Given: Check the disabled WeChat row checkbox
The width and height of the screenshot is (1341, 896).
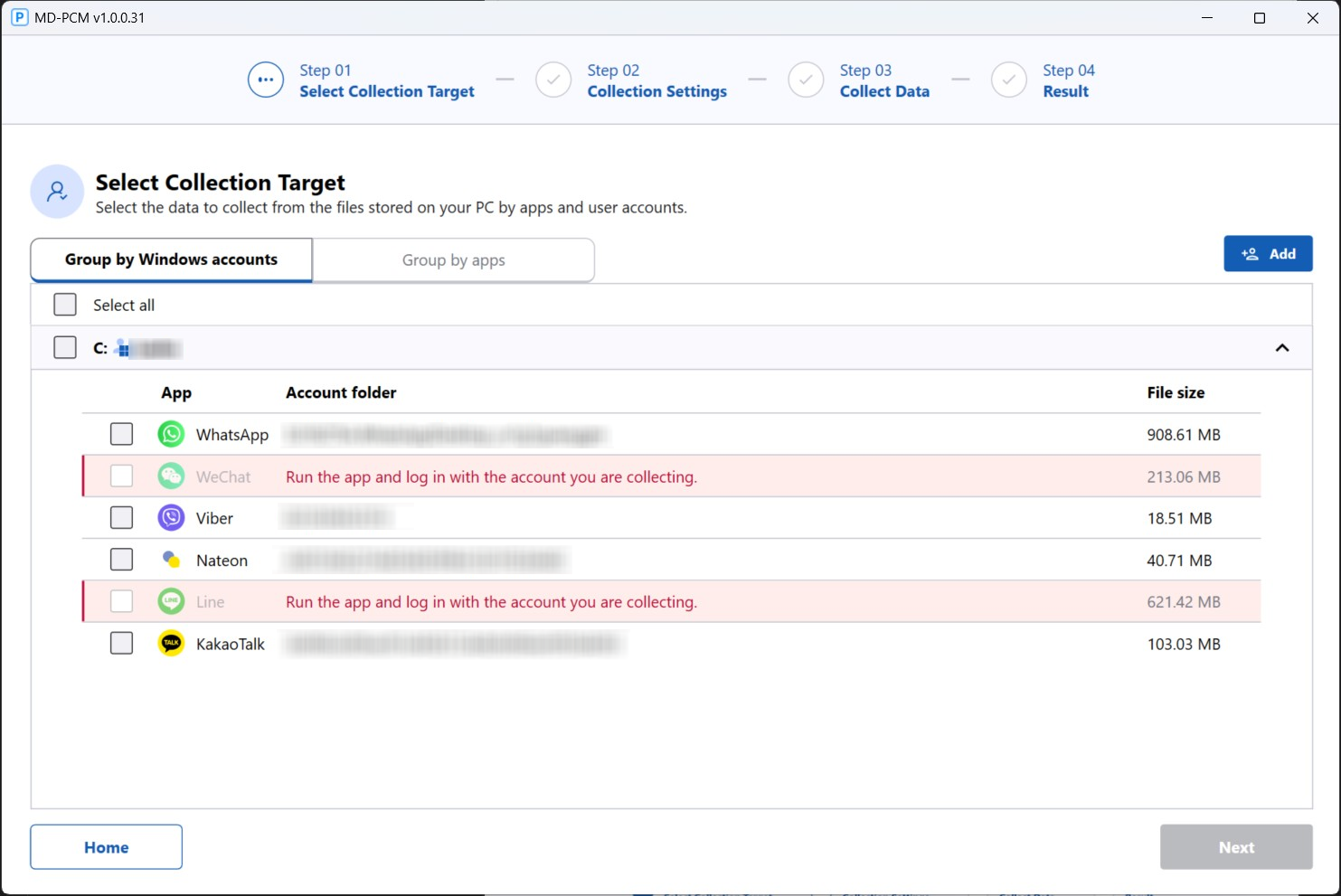Looking at the screenshot, I should pyautogui.click(x=121, y=476).
